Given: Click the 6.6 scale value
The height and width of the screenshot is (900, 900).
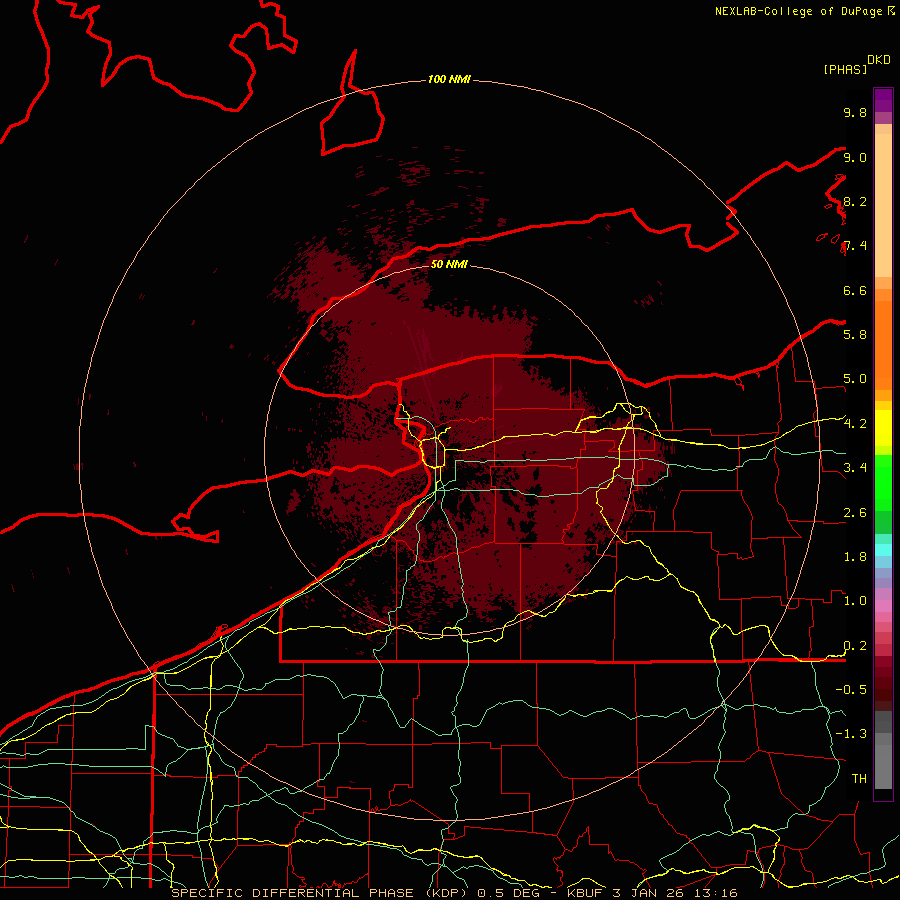Looking at the screenshot, I should [855, 290].
